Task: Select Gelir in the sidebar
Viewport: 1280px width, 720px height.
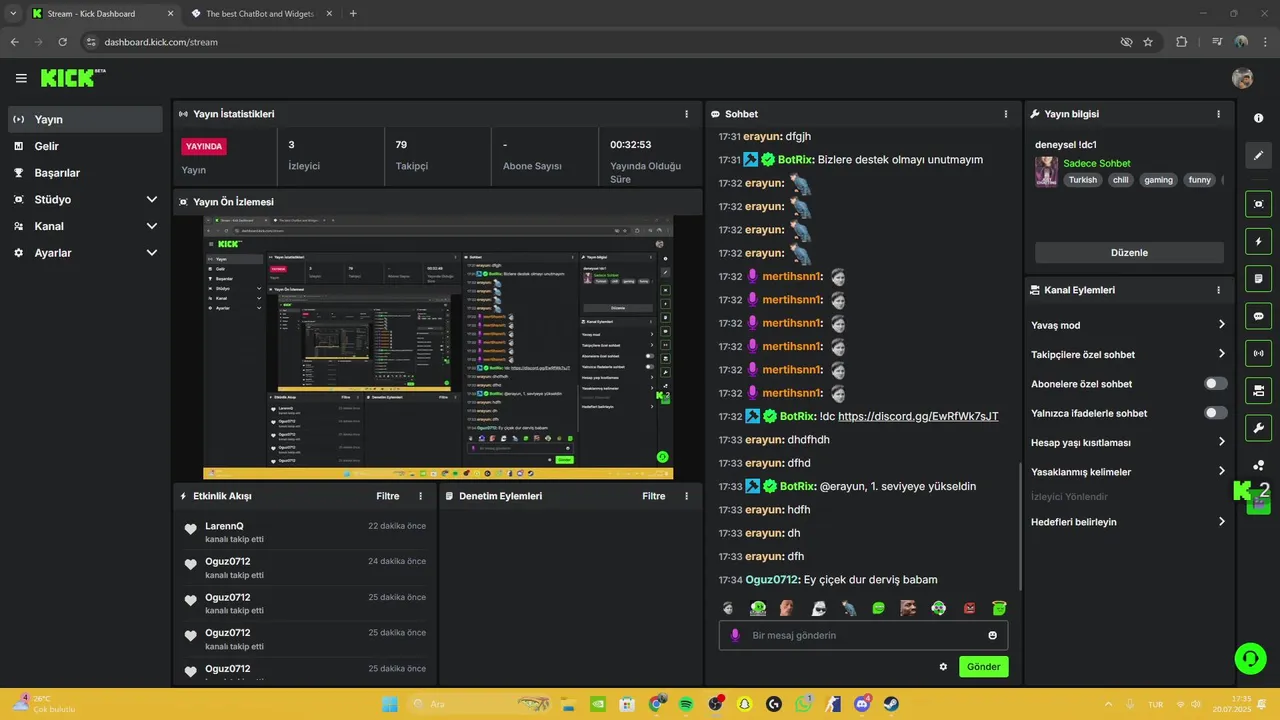Action: pyautogui.click(x=85, y=146)
